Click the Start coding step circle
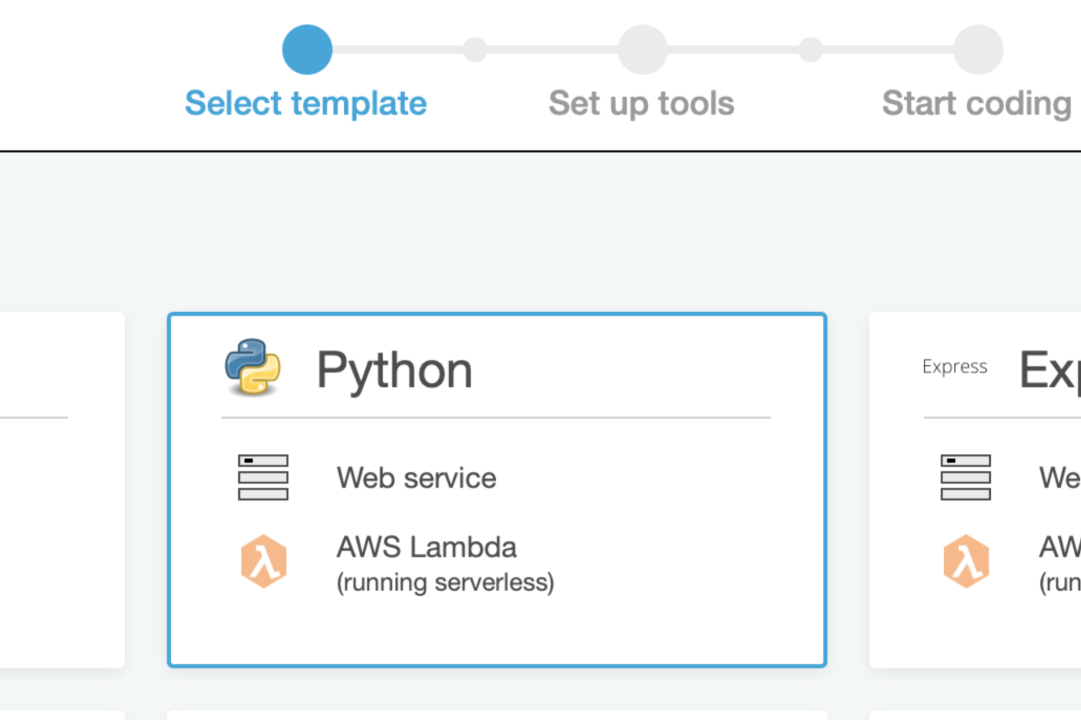 (978, 50)
